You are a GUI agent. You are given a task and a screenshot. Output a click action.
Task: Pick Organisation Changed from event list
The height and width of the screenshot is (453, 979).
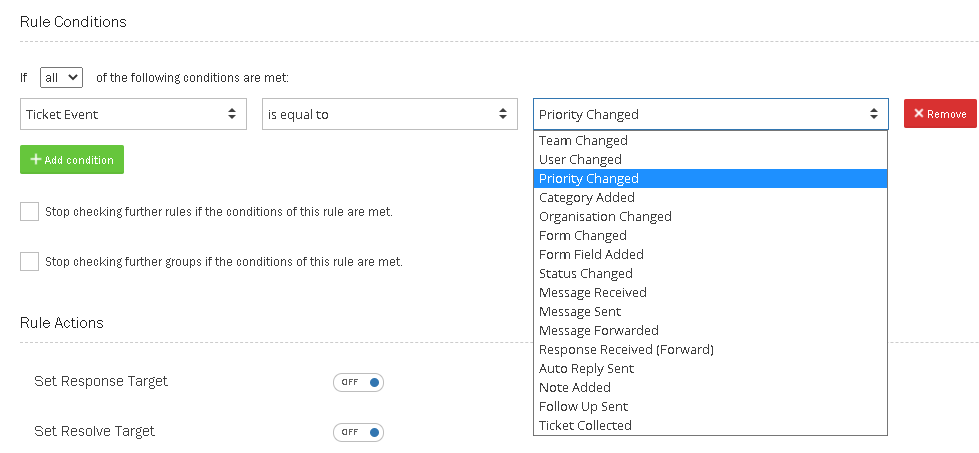click(x=605, y=217)
